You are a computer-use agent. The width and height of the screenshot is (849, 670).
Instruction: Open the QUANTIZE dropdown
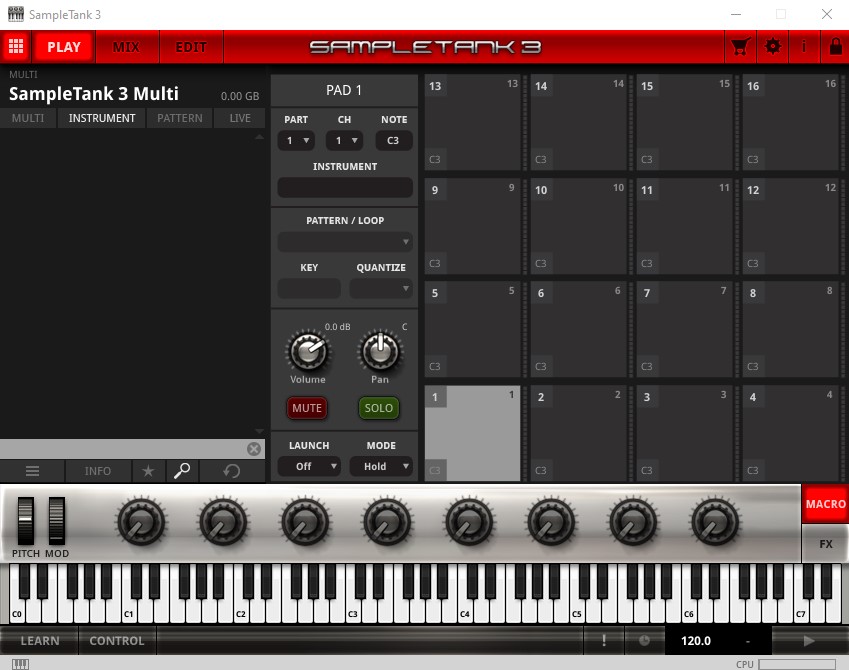[x=381, y=289]
